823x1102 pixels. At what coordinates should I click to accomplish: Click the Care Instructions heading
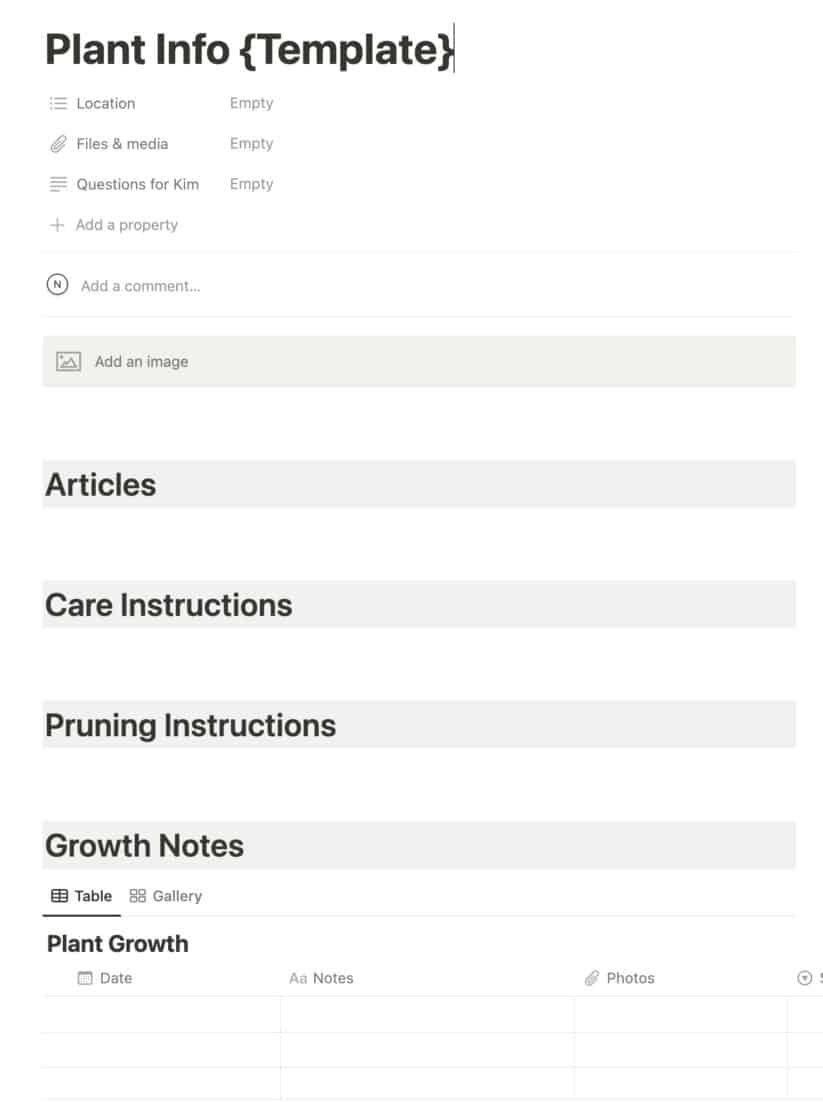pos(169,605)
